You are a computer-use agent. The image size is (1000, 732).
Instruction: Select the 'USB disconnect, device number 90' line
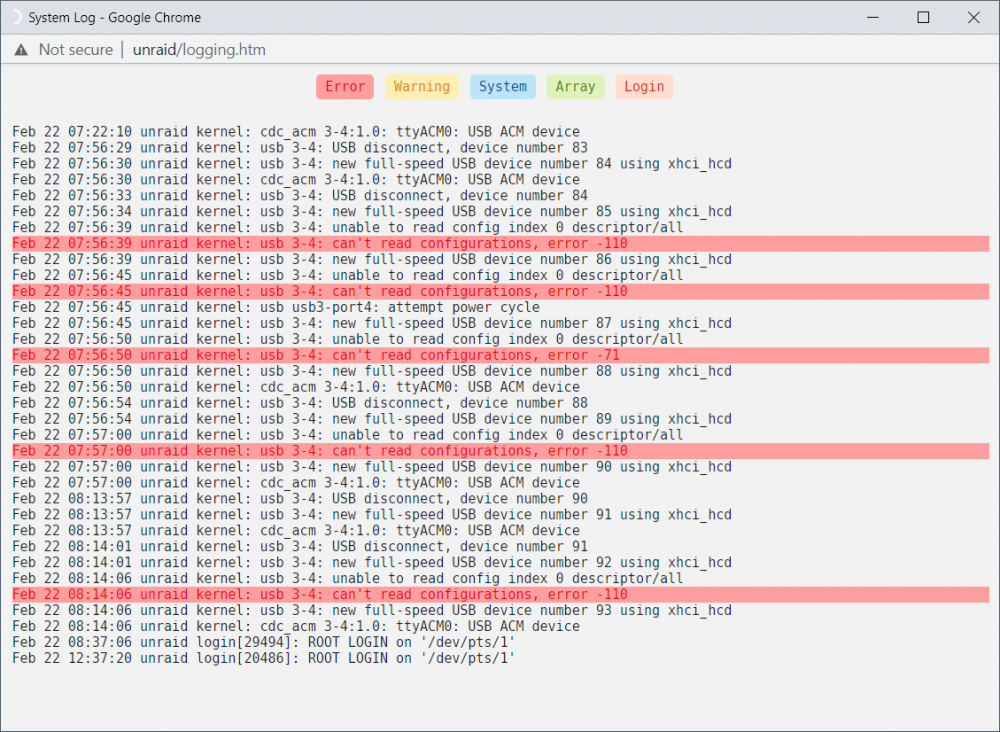click(x=300, y=499)
